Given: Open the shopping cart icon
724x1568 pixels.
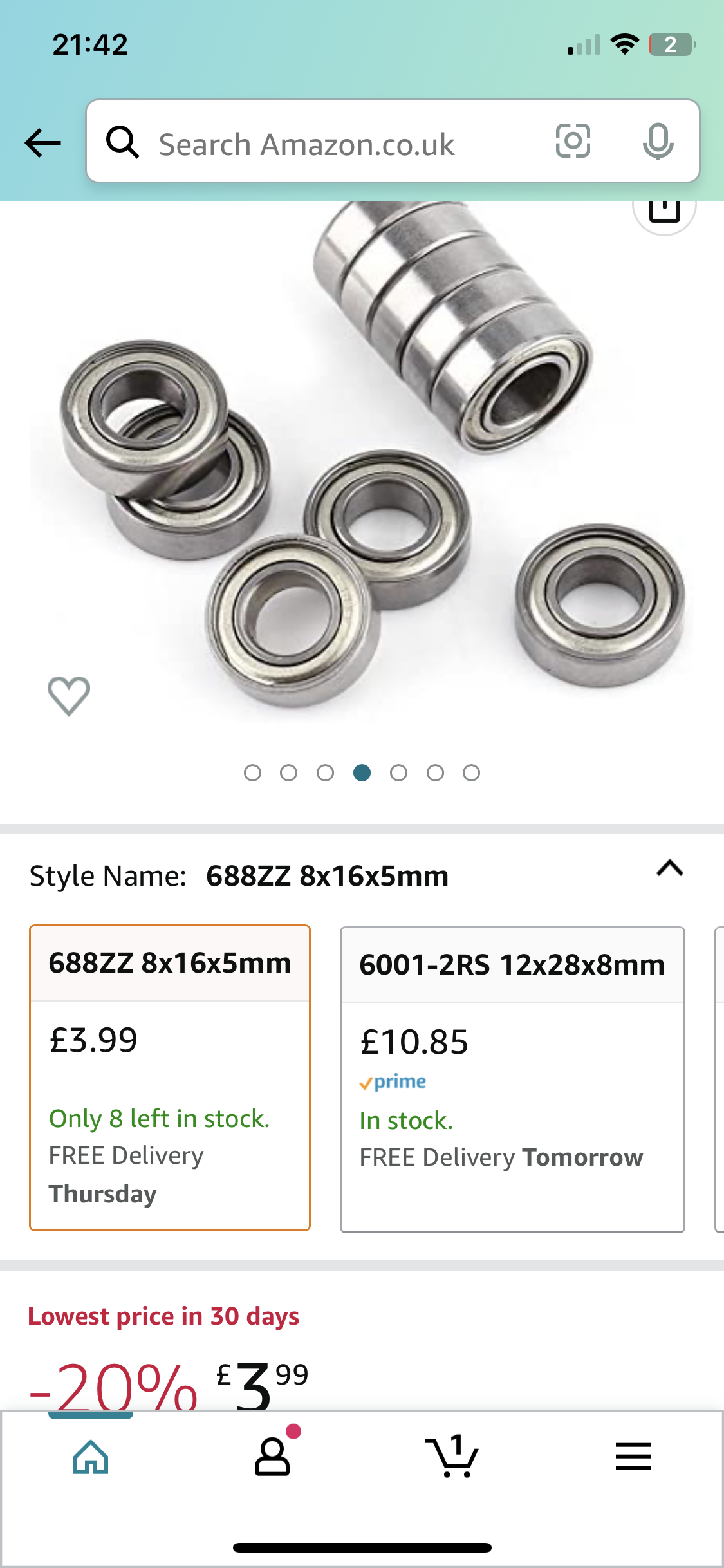Looking at the screenshot, I should (x=452, y=1457).
